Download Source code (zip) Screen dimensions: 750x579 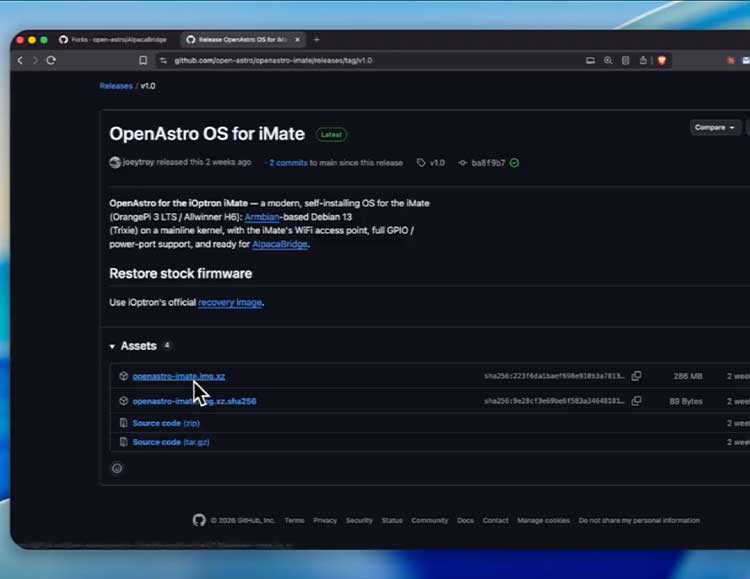(x=166, y=423)
